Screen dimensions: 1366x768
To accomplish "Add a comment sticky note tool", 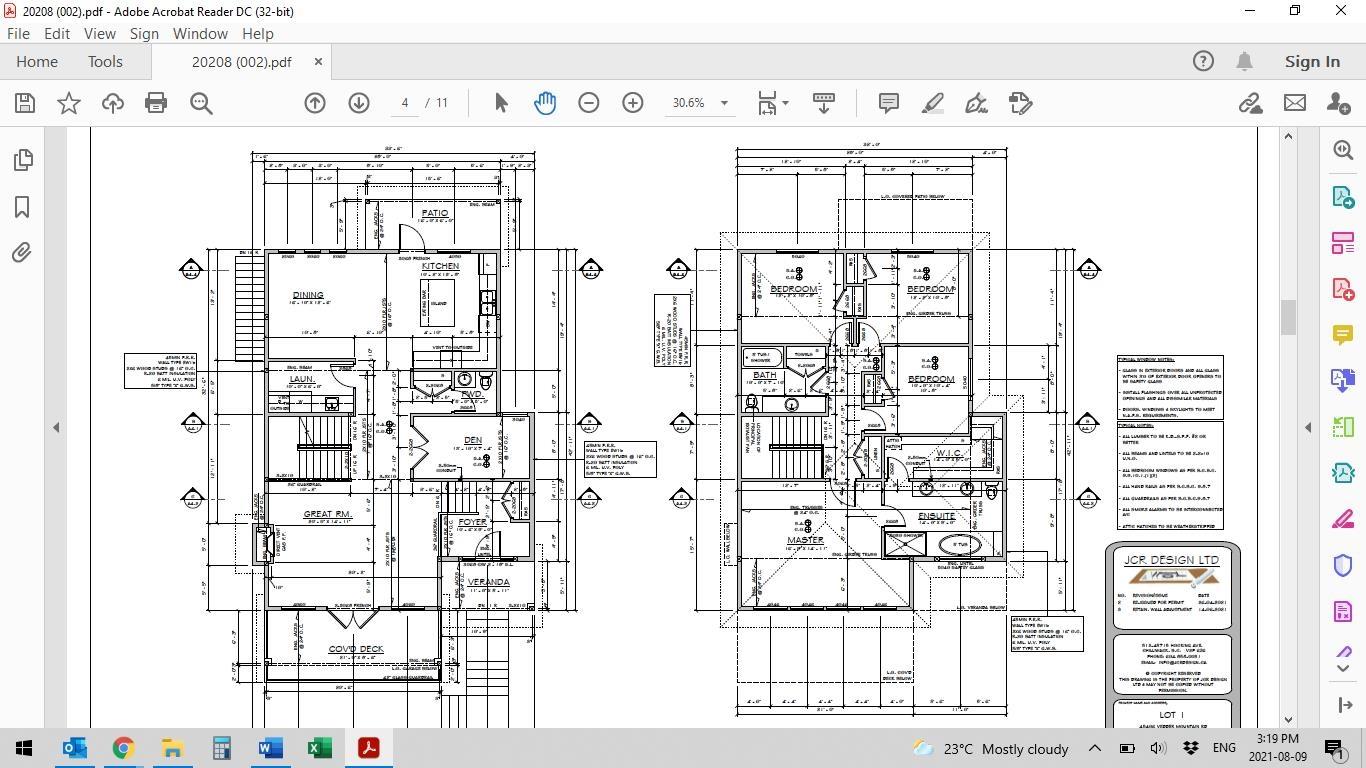I will pos(888,103).
